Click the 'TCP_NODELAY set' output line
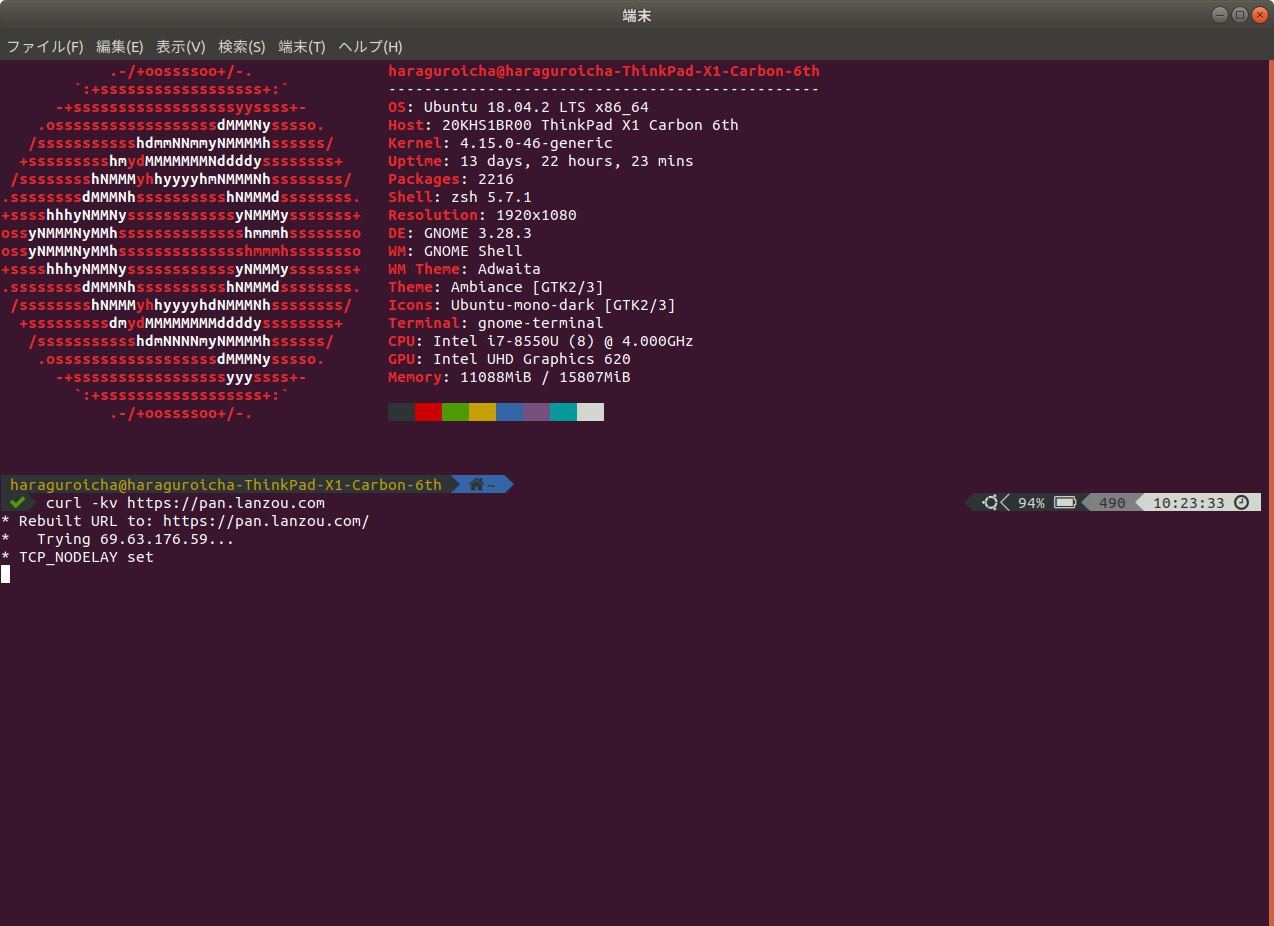 (x=78, y=557)
